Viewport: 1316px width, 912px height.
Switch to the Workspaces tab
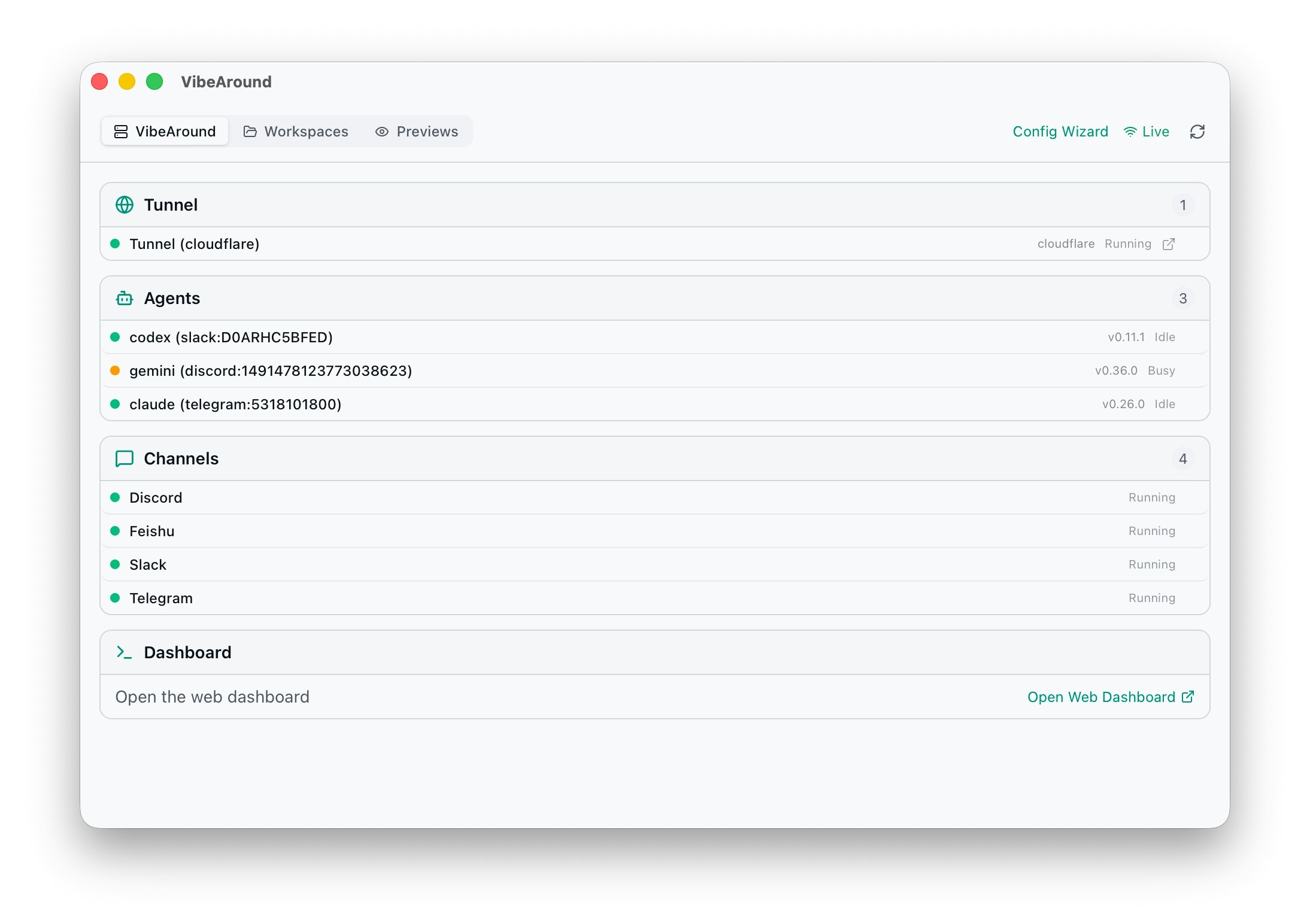coord(296,132)
